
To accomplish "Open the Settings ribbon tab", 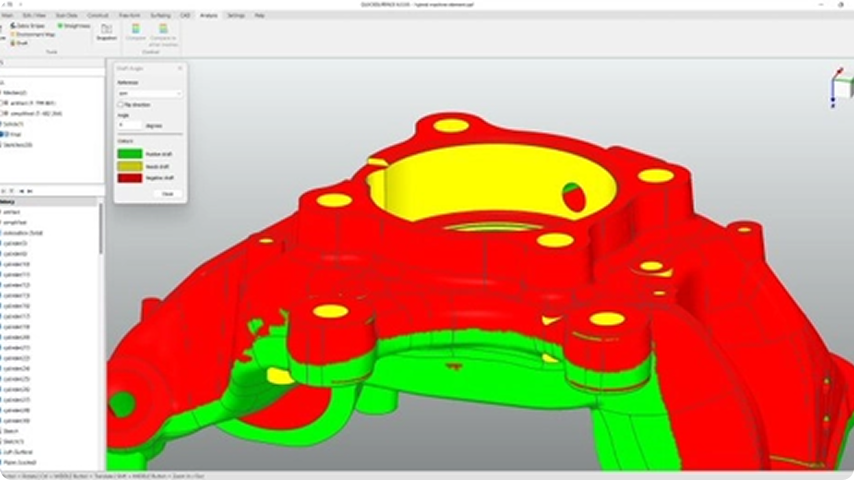I will point(235,16).
